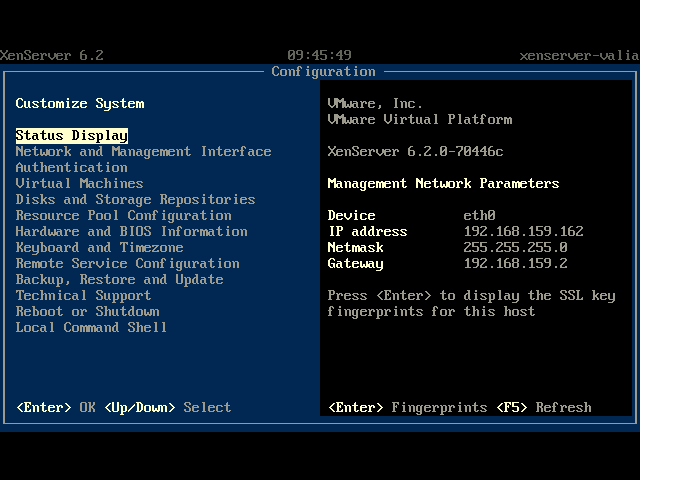Click the Configuration title label
700x480 pixels.
pyautogui.click(x=324, y=71)
